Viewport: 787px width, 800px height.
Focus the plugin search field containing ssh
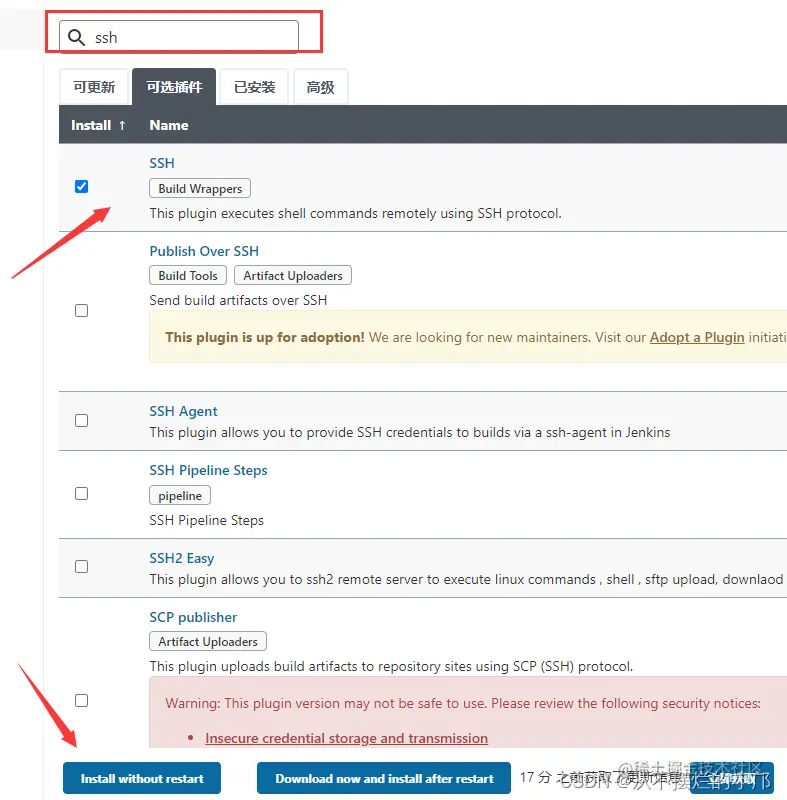(179, 36)
